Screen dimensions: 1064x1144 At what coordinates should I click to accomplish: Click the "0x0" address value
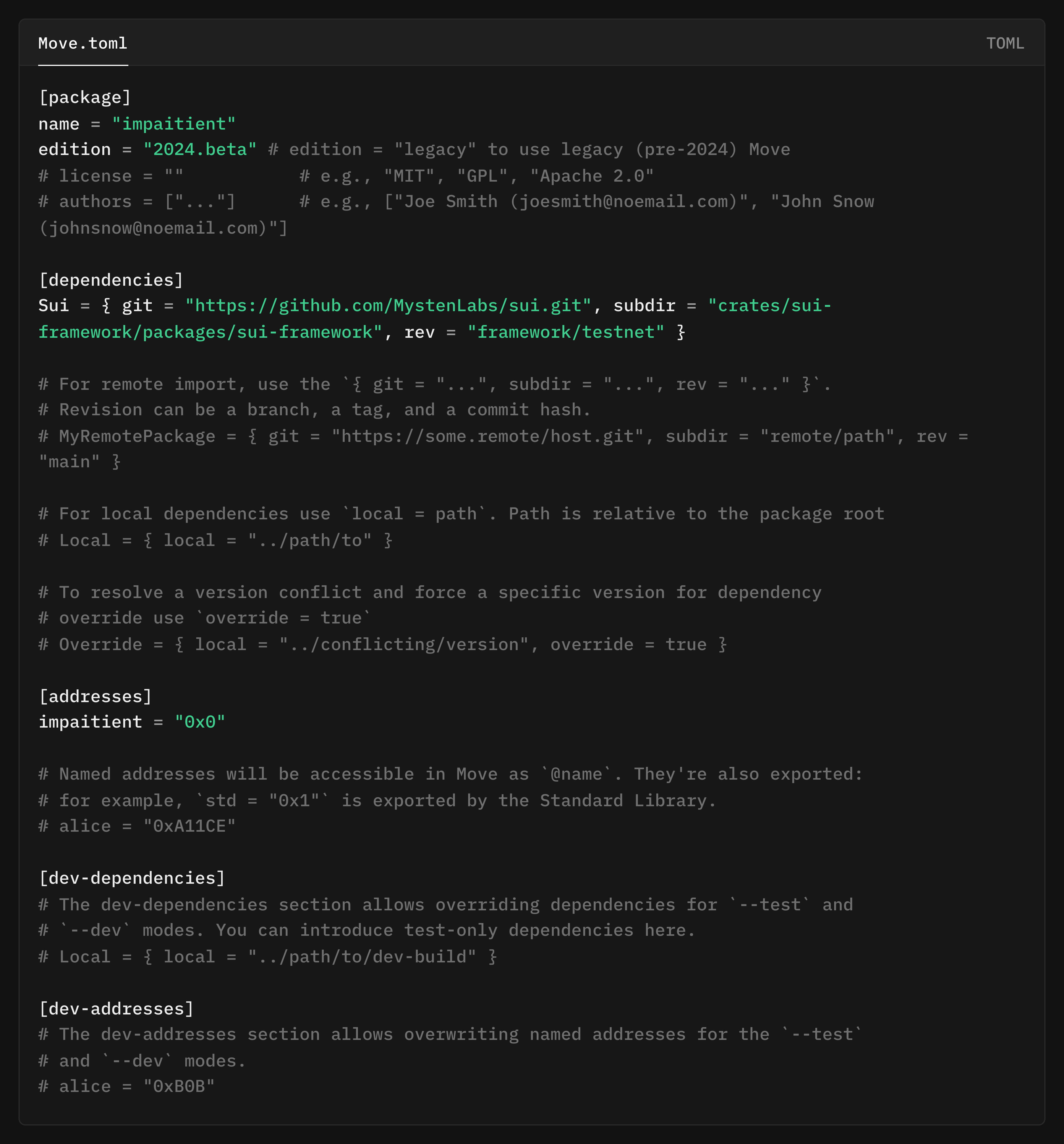(200, 722)
